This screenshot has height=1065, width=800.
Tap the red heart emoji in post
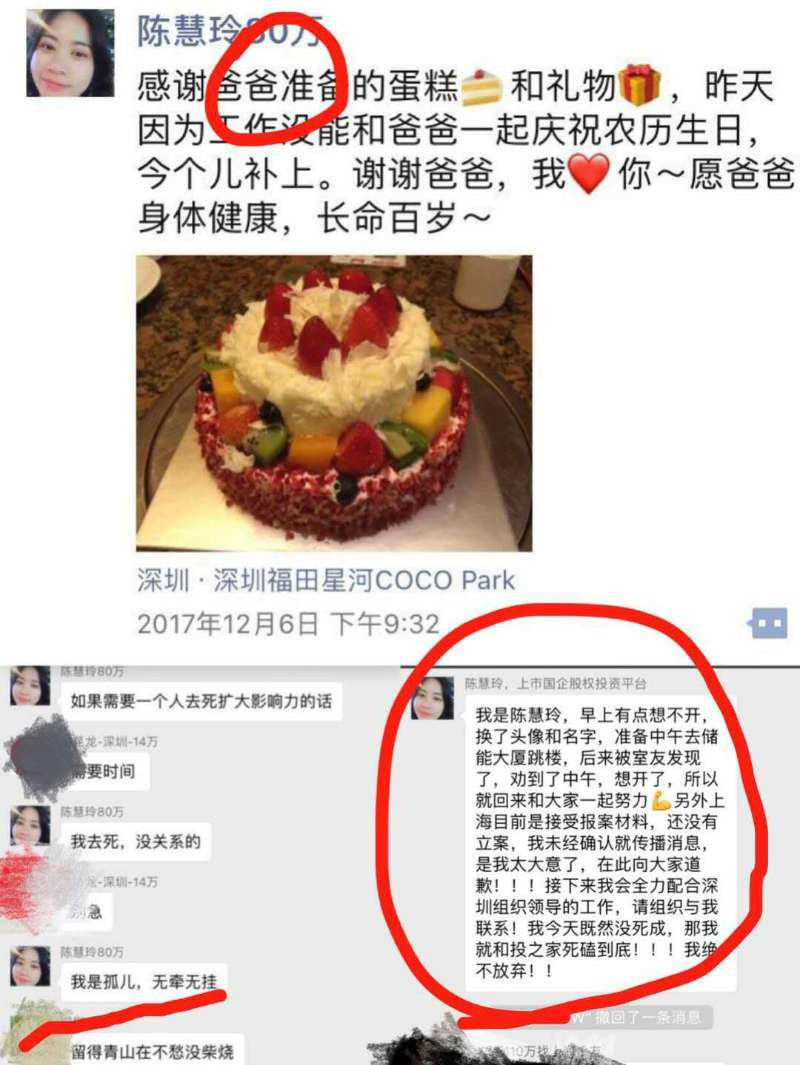pos(588,174)
